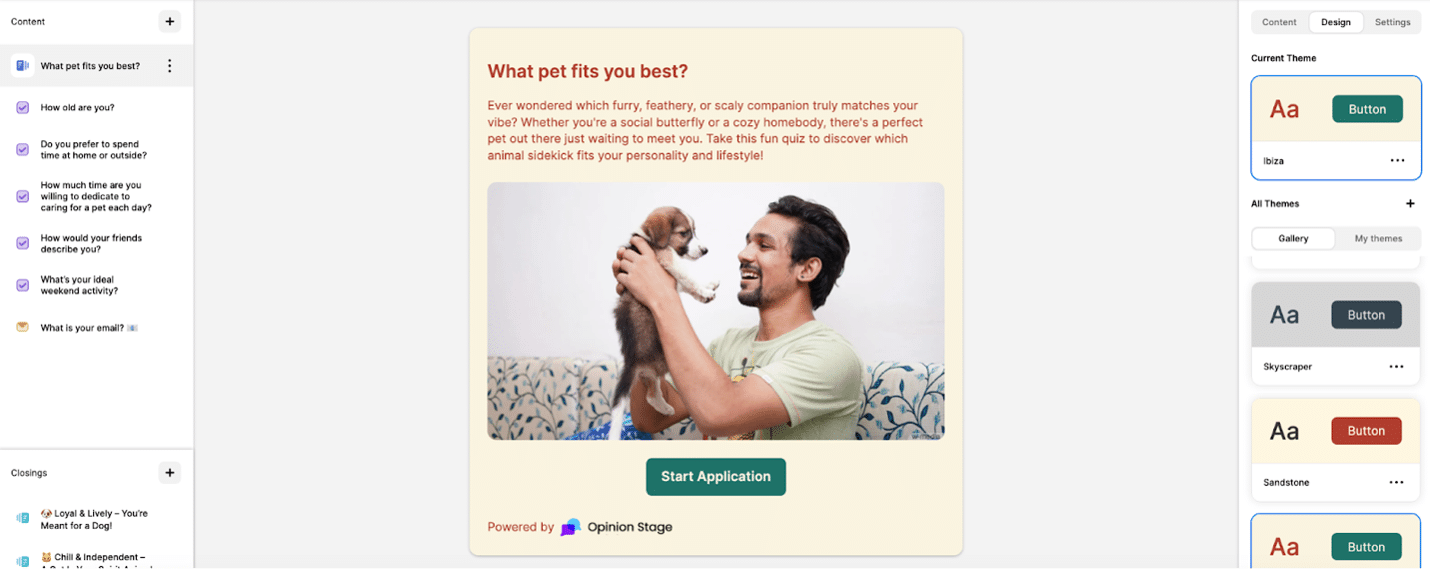1430x571 pixels.
Task: Switch to My themes list
Action: [x=1378, y=239]
